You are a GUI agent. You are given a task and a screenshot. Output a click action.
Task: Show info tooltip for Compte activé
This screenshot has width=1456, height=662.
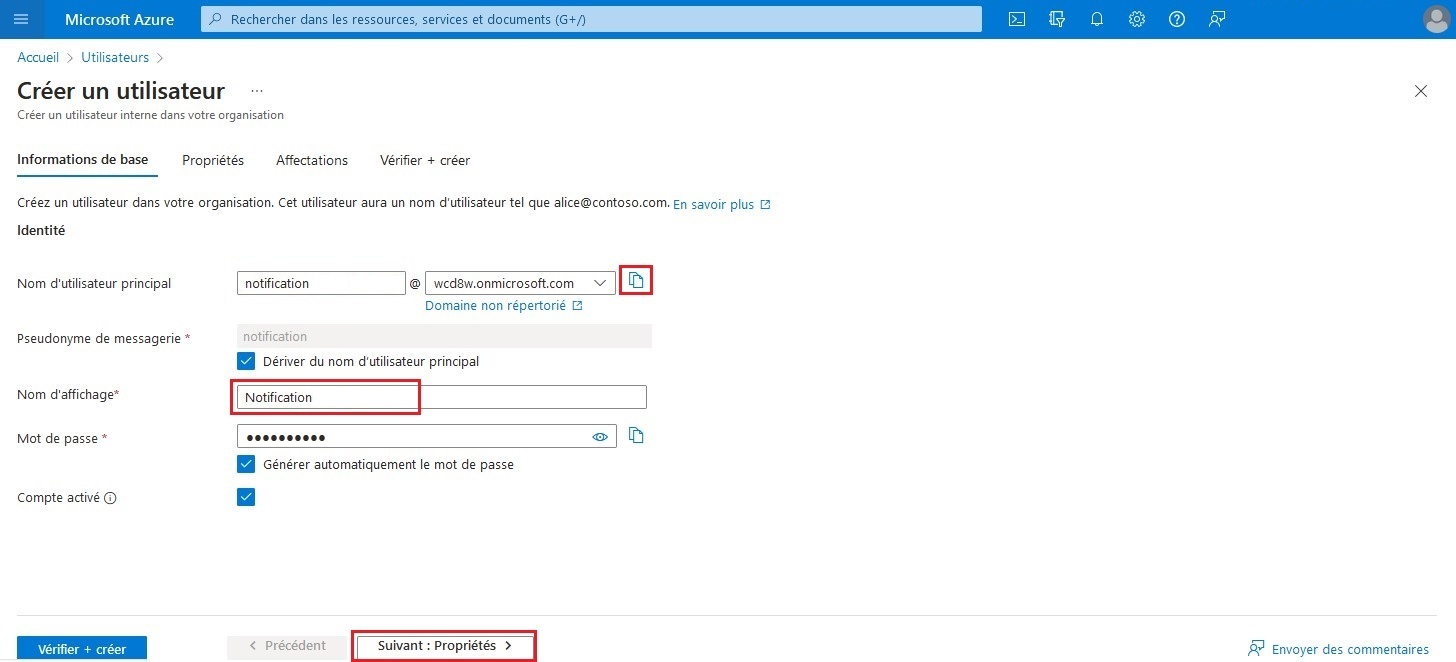pos(111,498)
